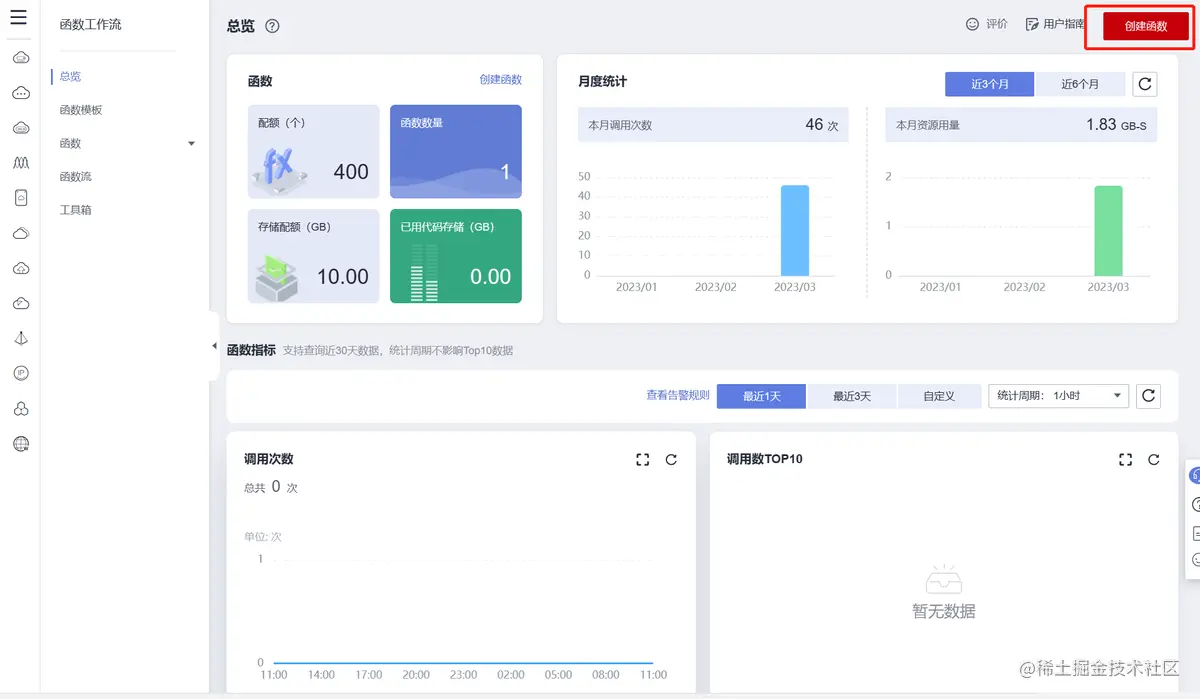Click the cloud with three dots sidebar icon

coord(20,93)
